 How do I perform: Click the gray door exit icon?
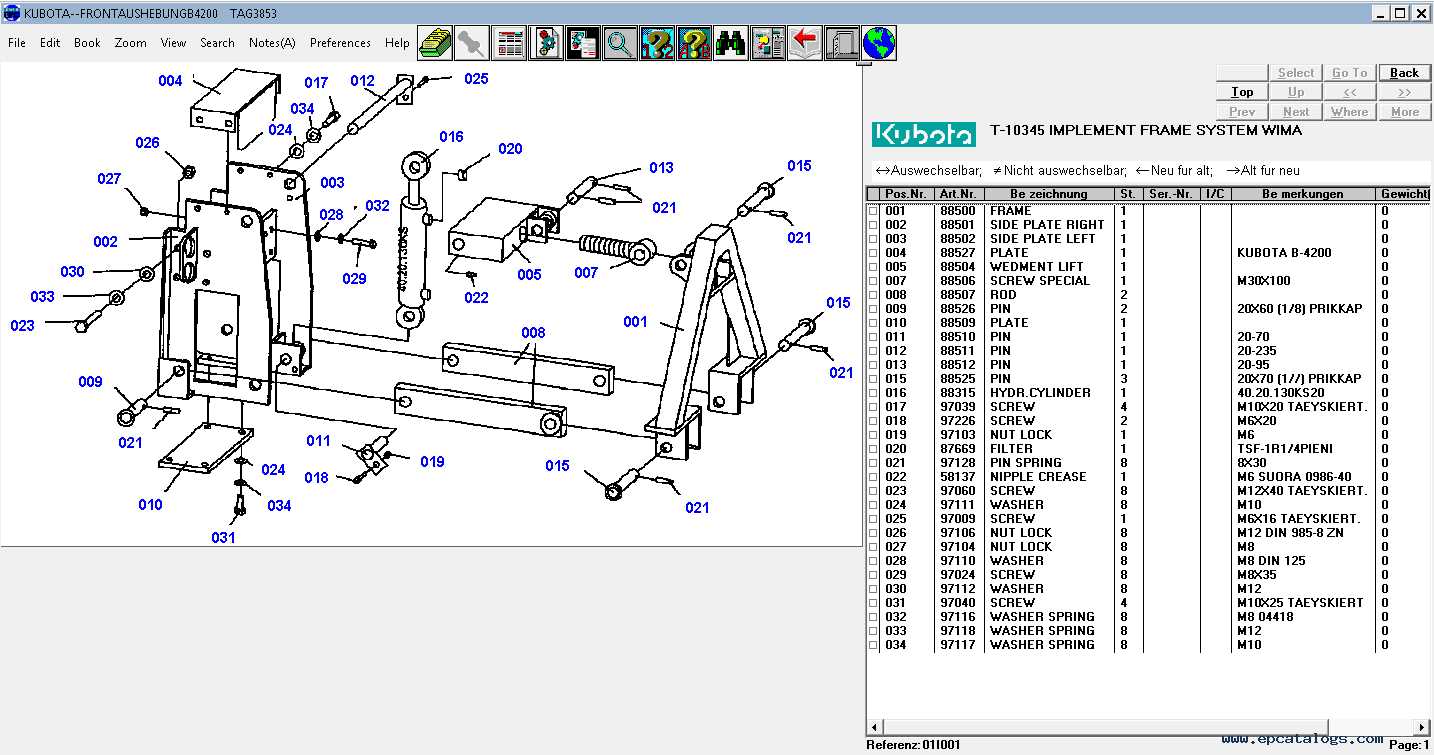[842, 43]
